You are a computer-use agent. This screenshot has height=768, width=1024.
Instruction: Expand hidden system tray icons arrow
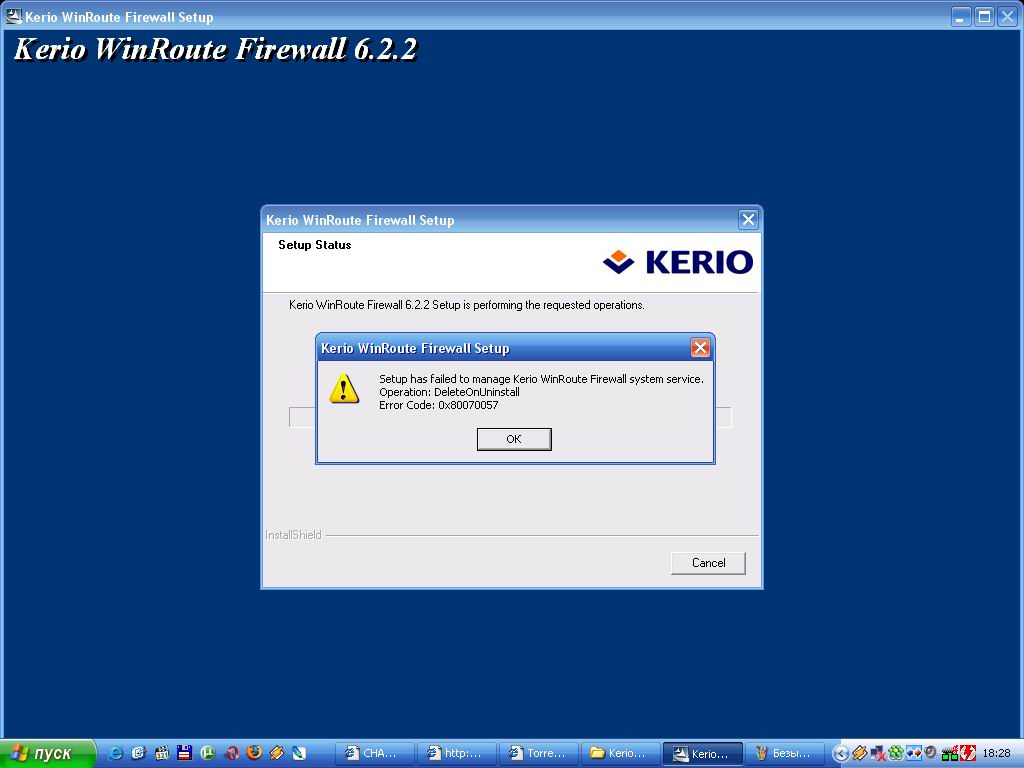840,754
